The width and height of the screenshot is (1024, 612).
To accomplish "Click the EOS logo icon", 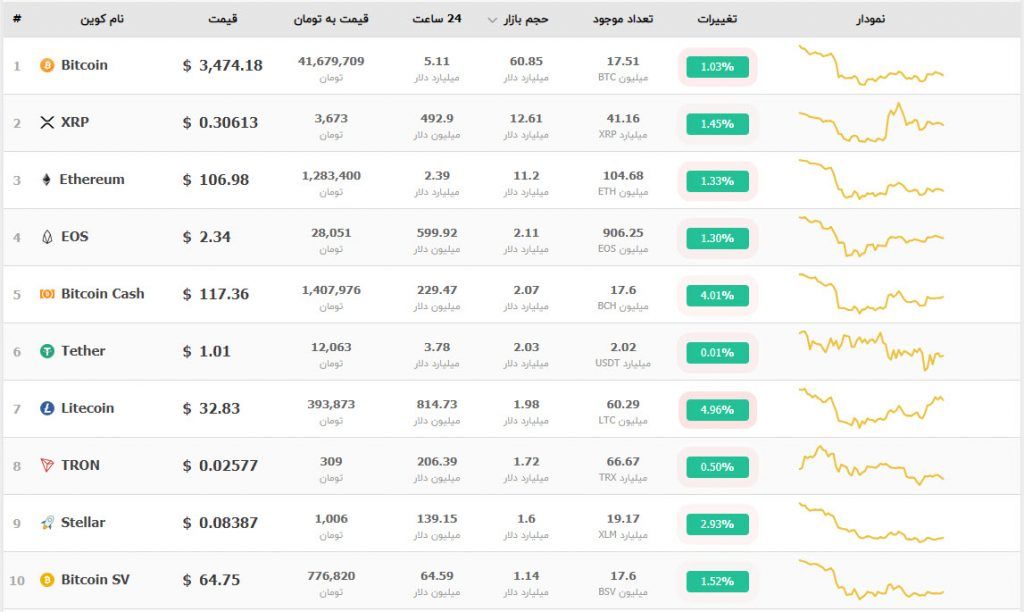I will point(47,237).
